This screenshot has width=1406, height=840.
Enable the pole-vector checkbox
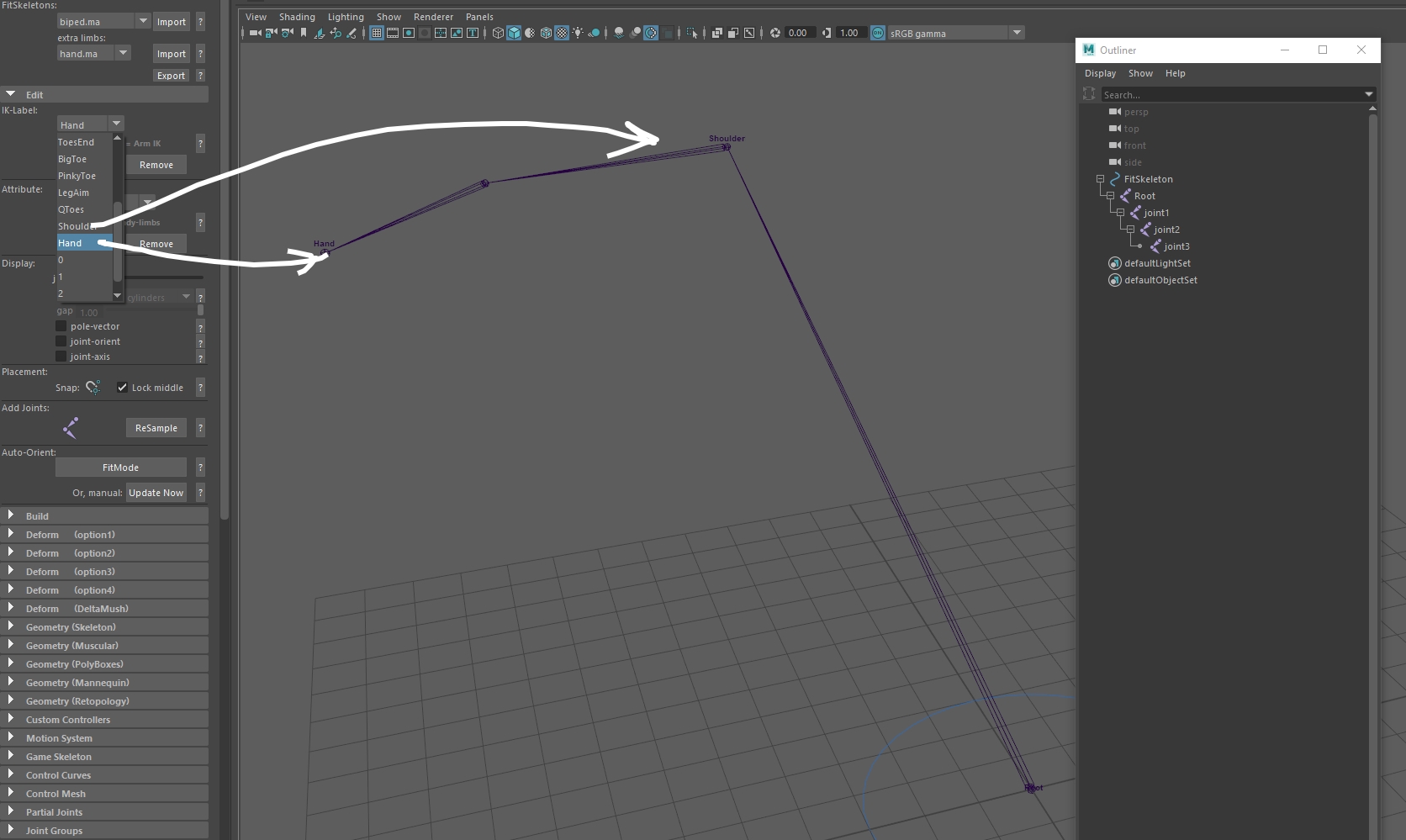61,326
